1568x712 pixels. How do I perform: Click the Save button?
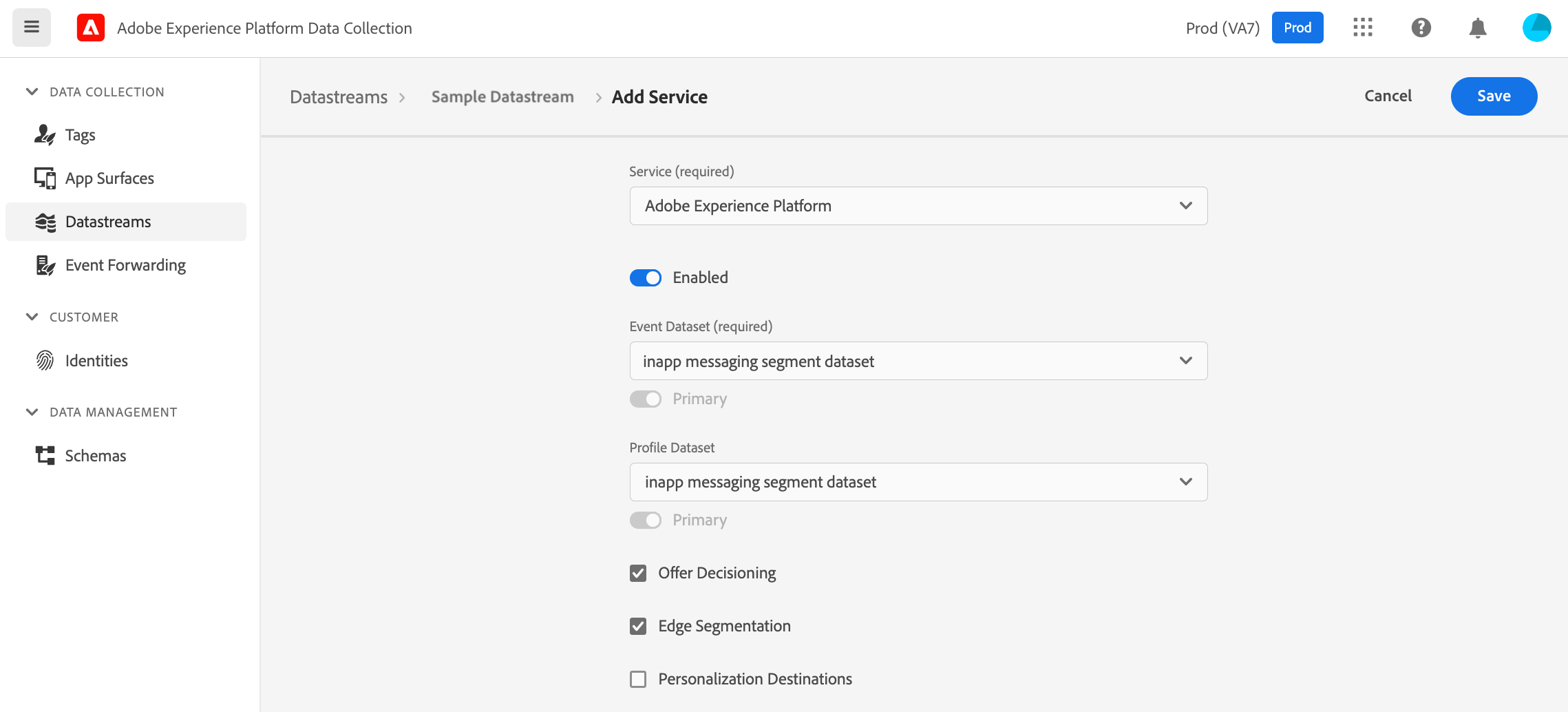pyautogui.click(x=1494, y=96)
